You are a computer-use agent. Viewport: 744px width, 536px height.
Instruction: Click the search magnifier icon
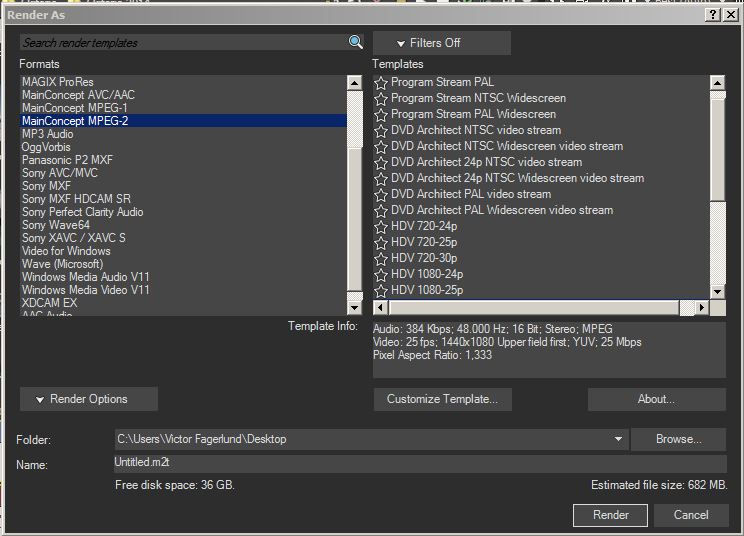point(355,42)
